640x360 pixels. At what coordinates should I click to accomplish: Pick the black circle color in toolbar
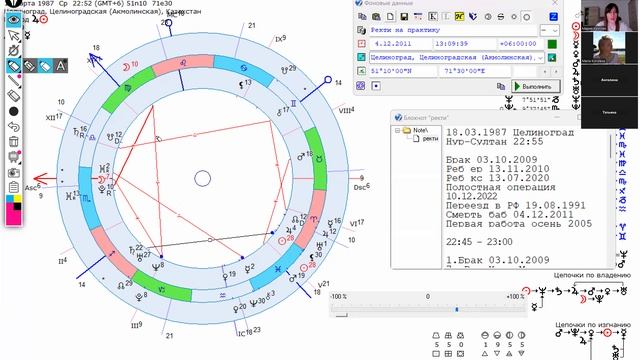coord(14,111)
